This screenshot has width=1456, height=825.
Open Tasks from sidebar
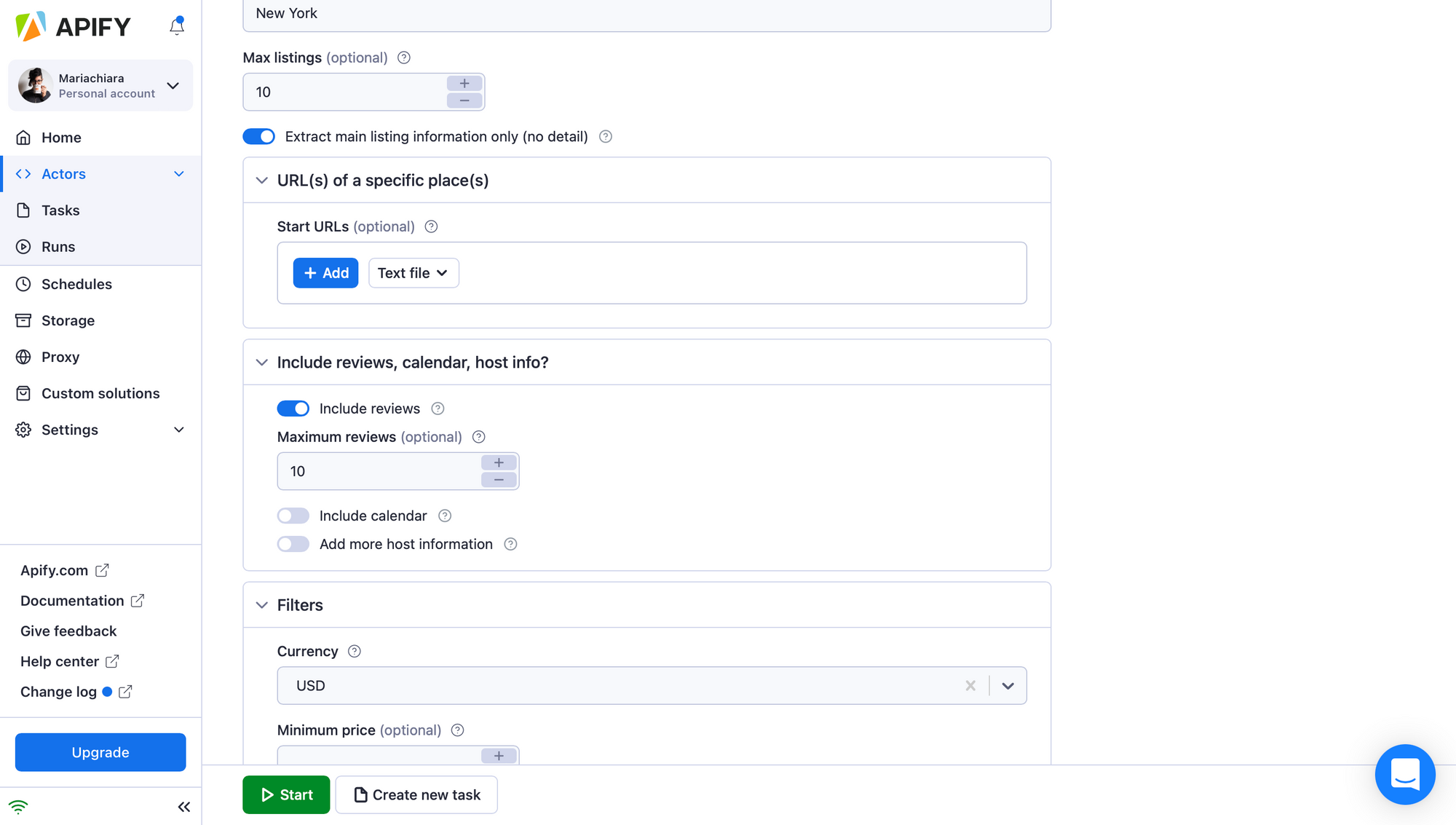(x=100, y=210)
